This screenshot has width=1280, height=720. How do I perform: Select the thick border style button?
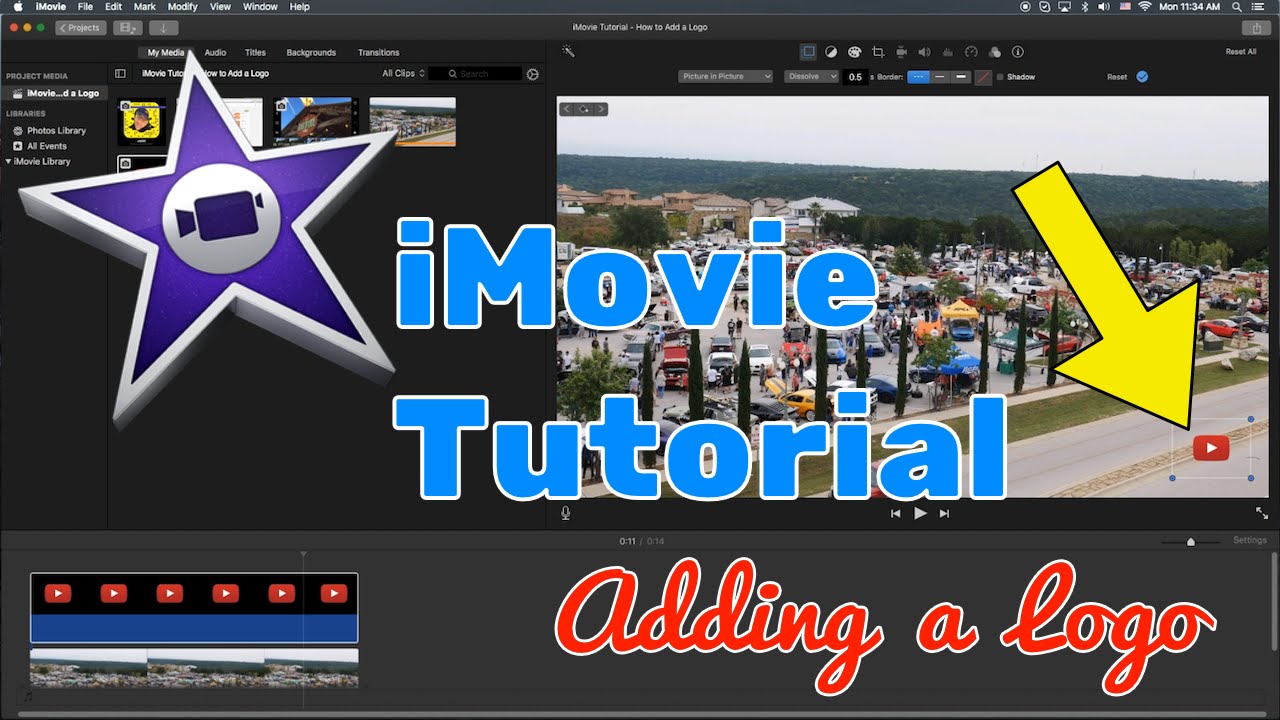961,77
